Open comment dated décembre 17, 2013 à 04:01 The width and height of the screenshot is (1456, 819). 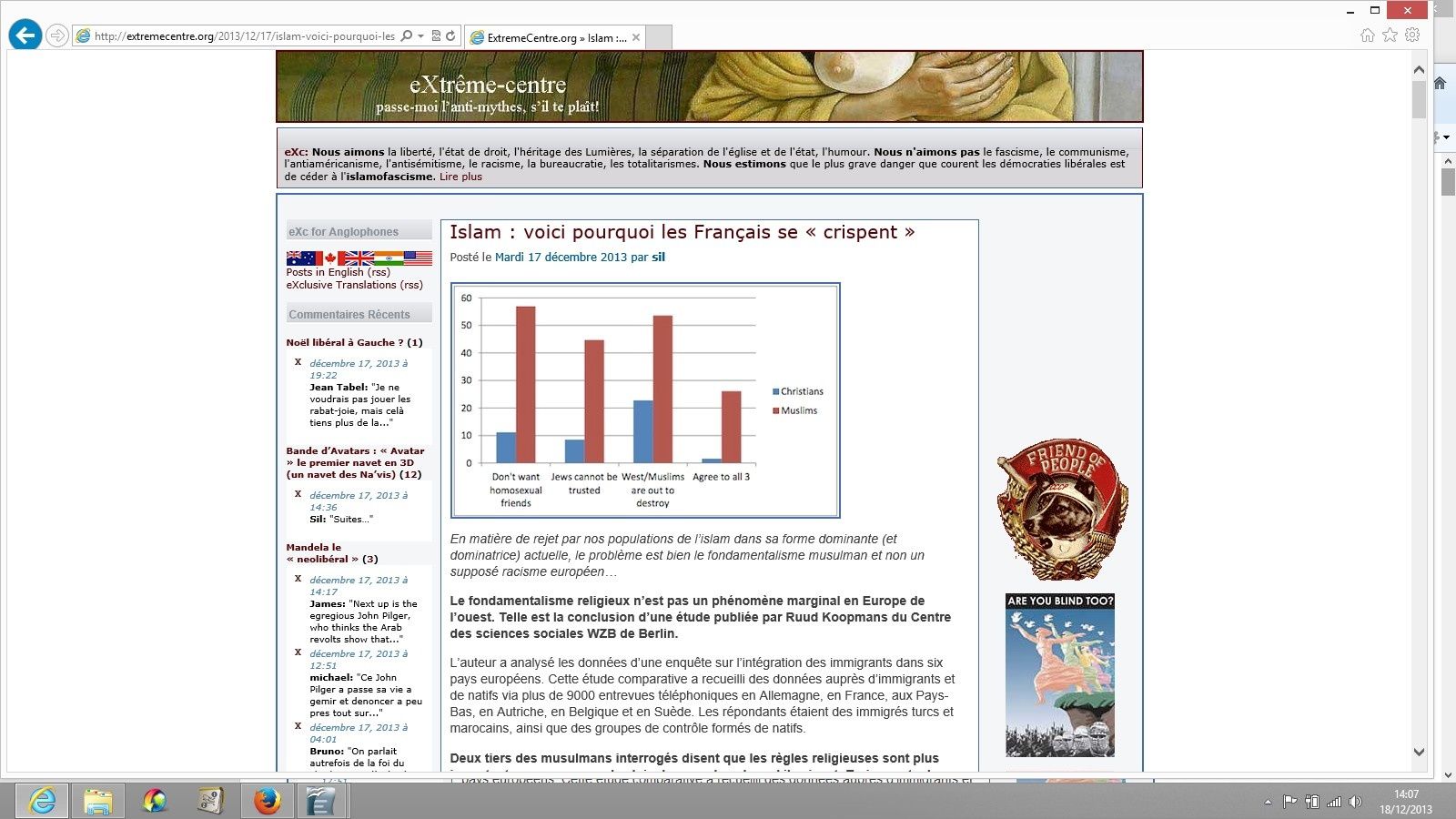point(359,733)
